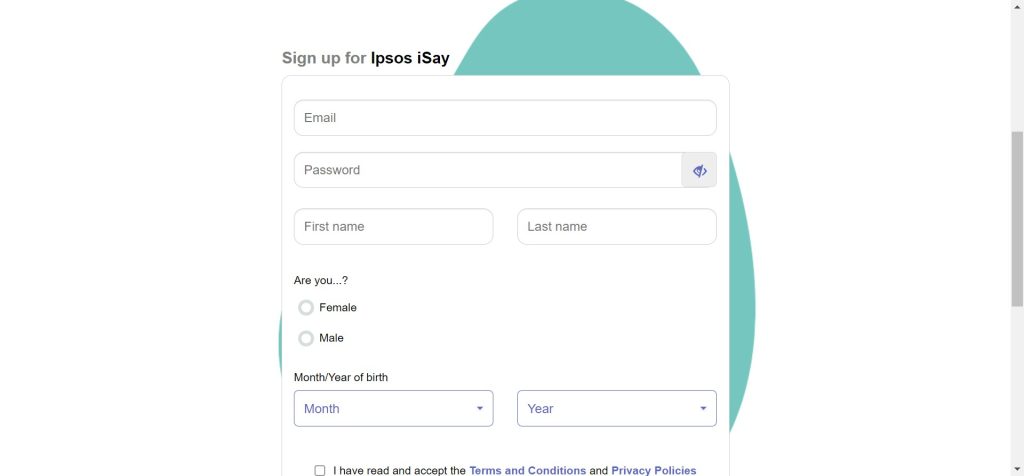
Task: Open the Year of birth dropdown
Action: (616, 408)
